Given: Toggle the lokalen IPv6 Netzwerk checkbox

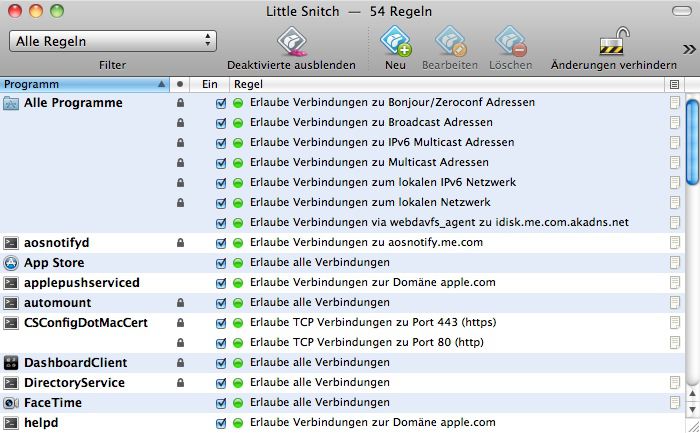Looking at the screenshot, I should click(221, 183).
